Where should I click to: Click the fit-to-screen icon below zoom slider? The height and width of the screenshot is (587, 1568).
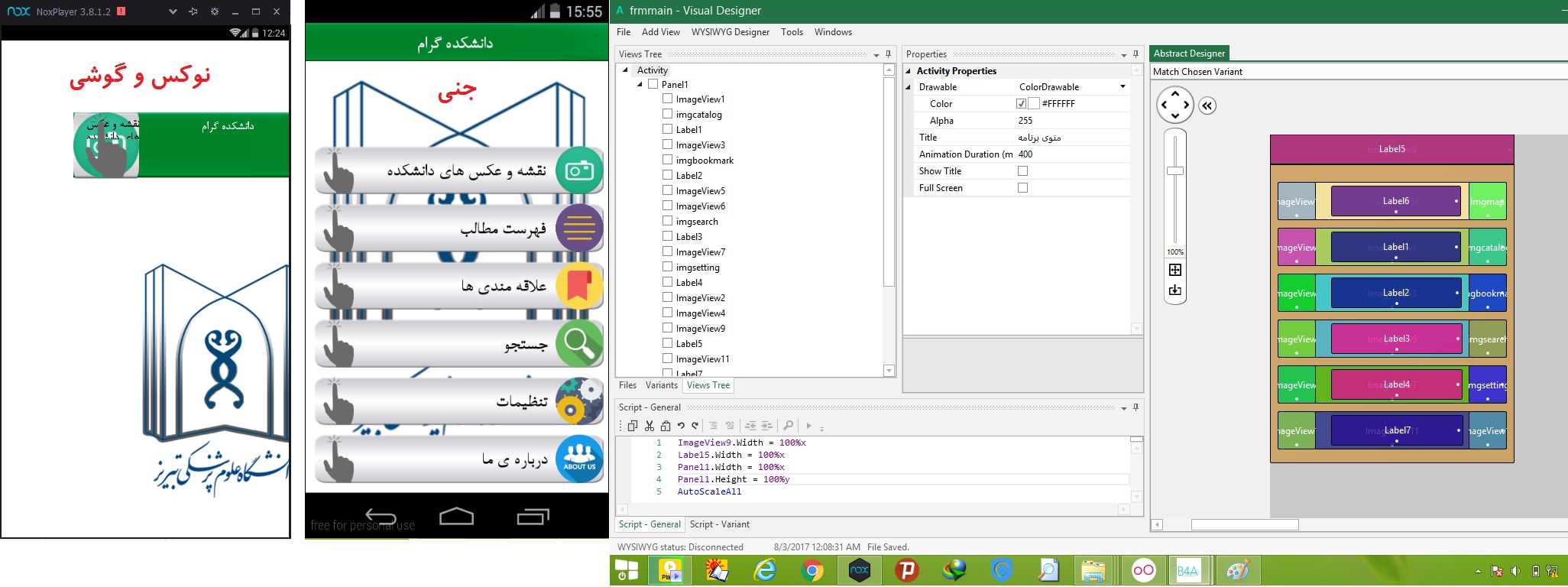coord(1175,270)
